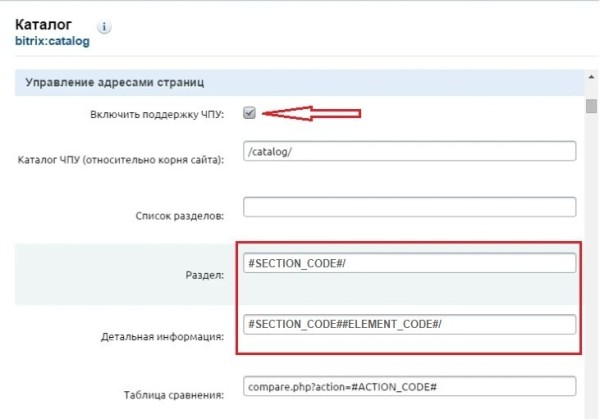Click the Таблица сравнения compare.php field
Screen dimensions: 600x419
(410, 386)
